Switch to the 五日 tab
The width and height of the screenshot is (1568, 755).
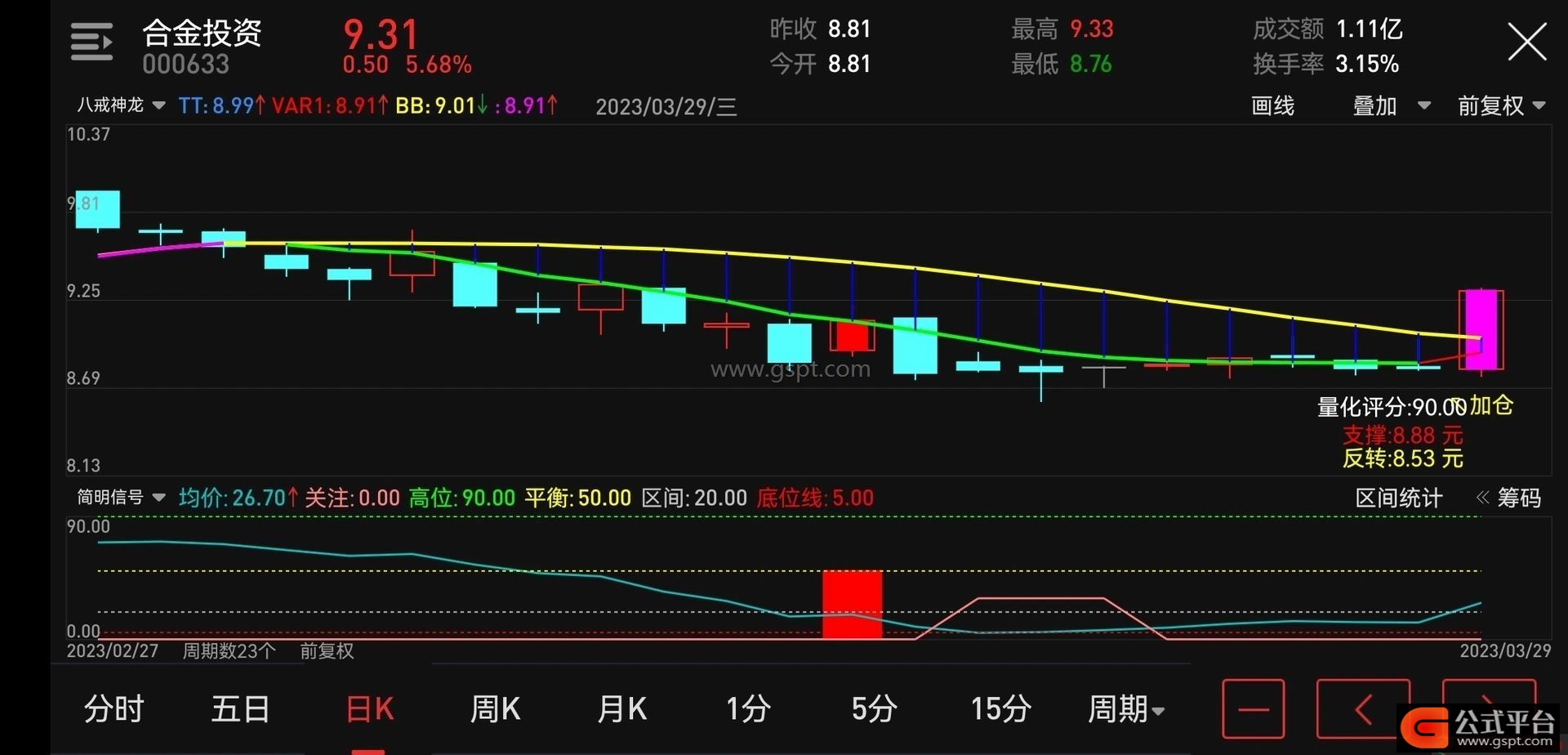point(241,709)
